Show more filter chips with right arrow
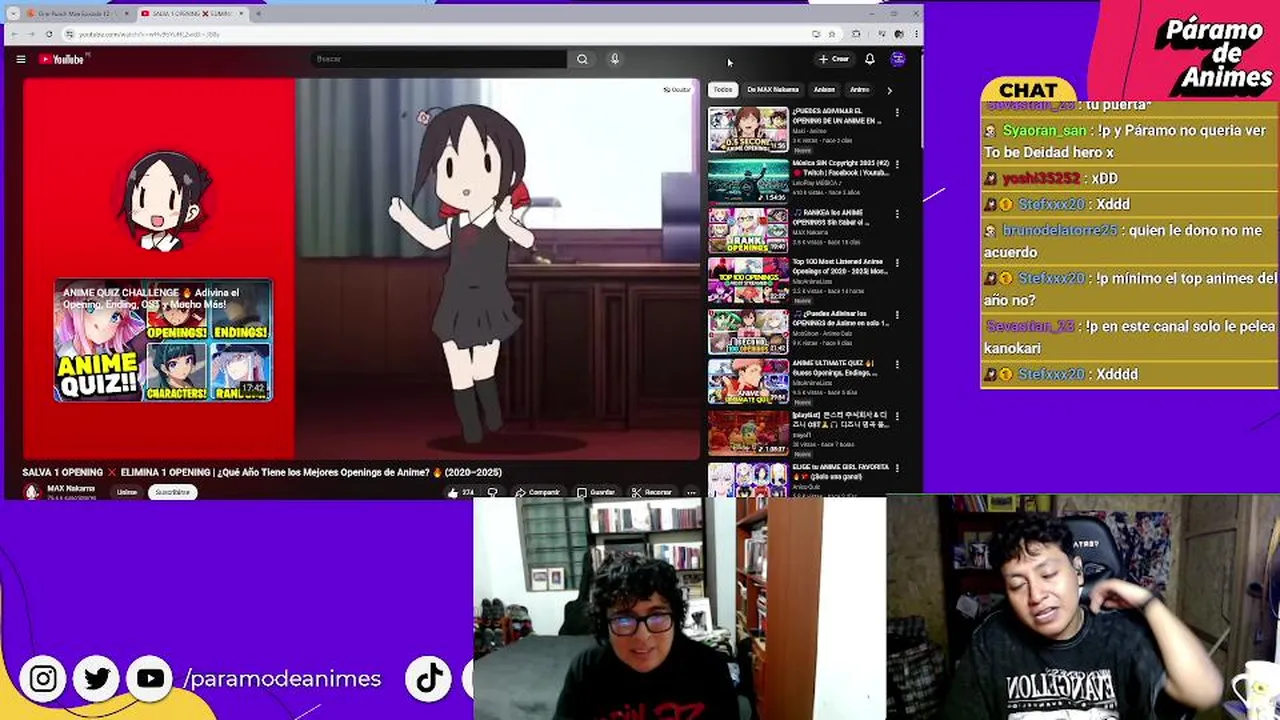Image resolution: width=1280 pixels, height=720 pixels. (x=889, y=90)
